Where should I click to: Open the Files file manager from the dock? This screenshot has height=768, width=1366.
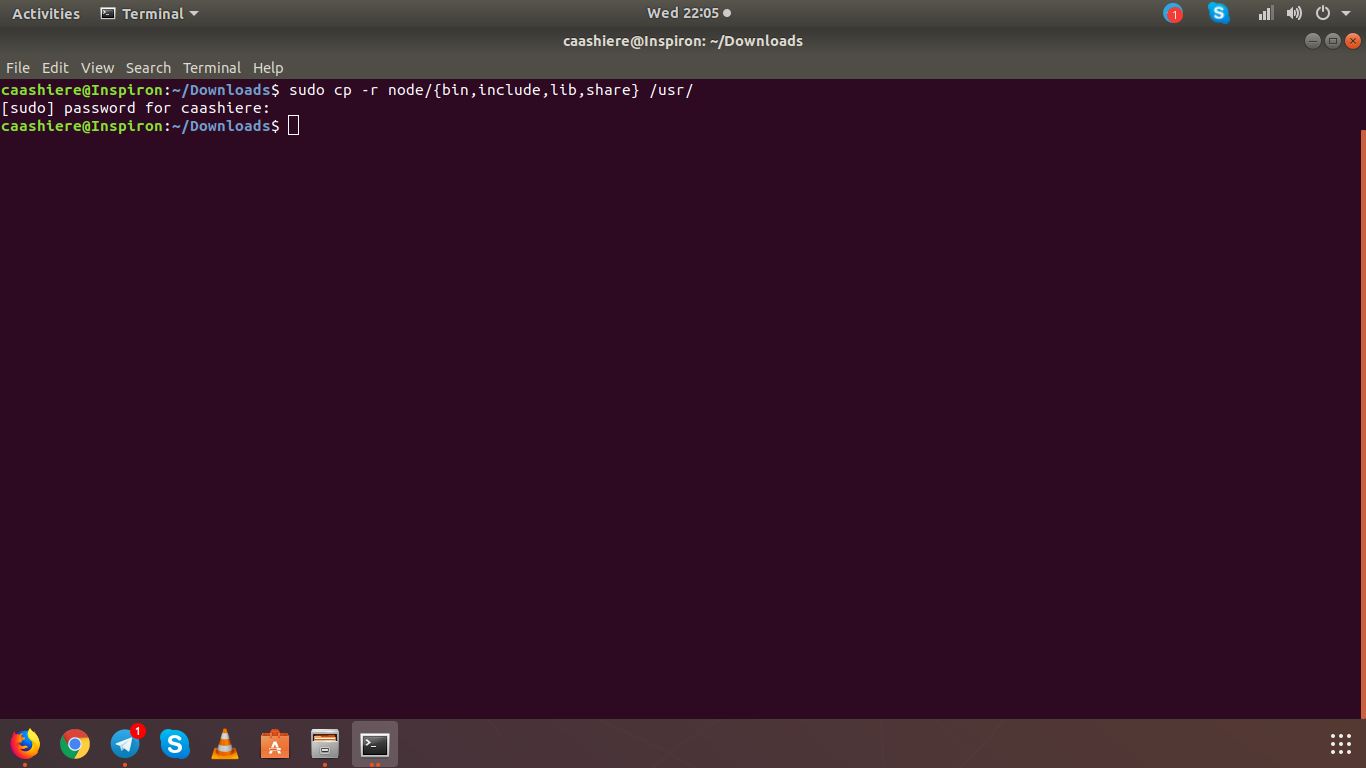point(324,744)
